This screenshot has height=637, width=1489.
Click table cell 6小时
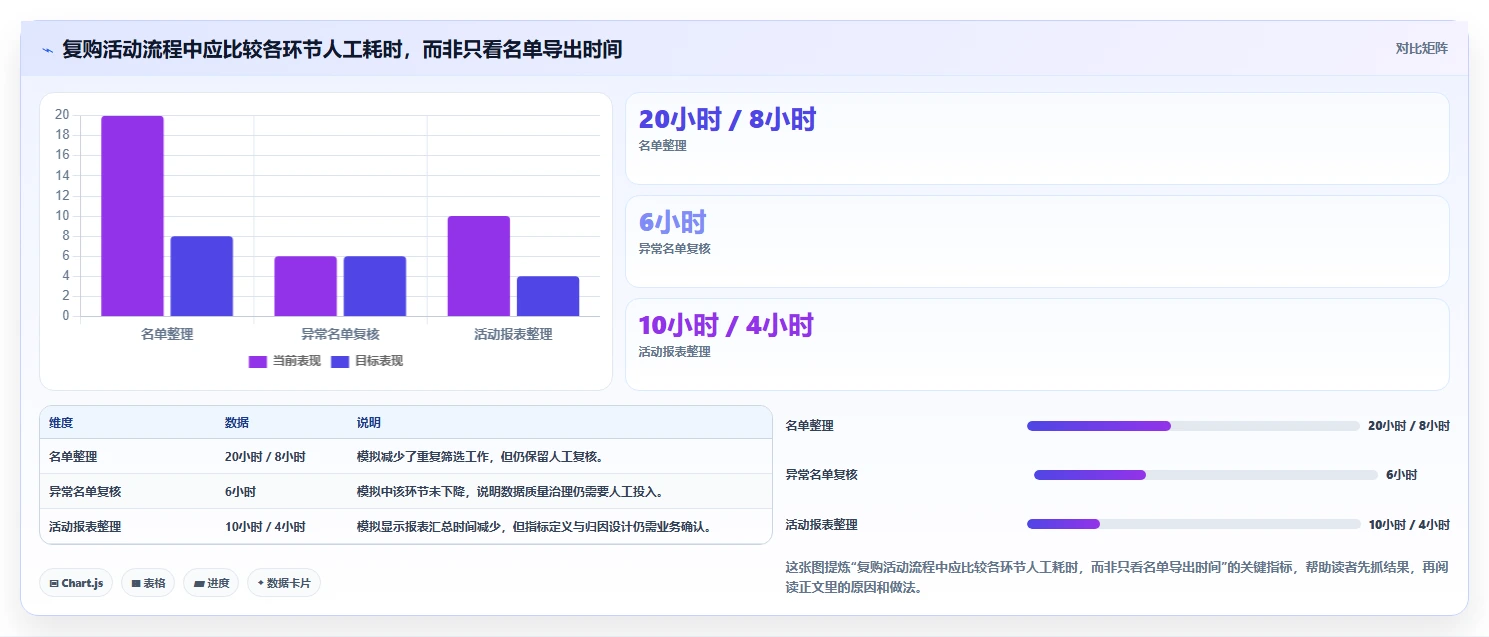point(240,492)
